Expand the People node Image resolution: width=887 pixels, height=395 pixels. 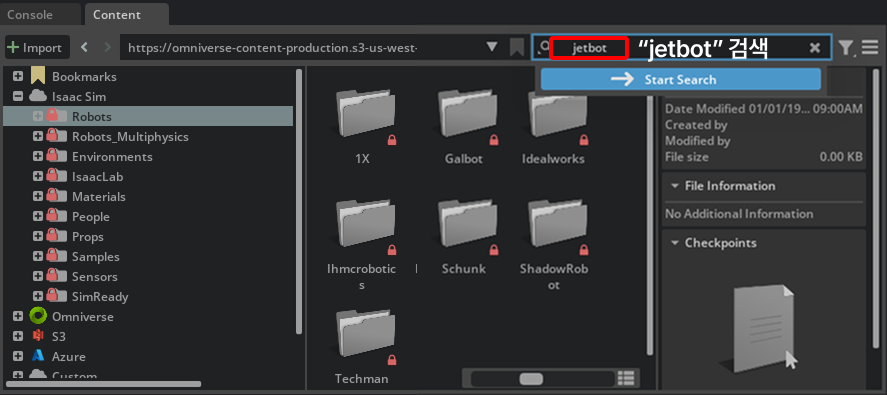click(x=38, y=216)
